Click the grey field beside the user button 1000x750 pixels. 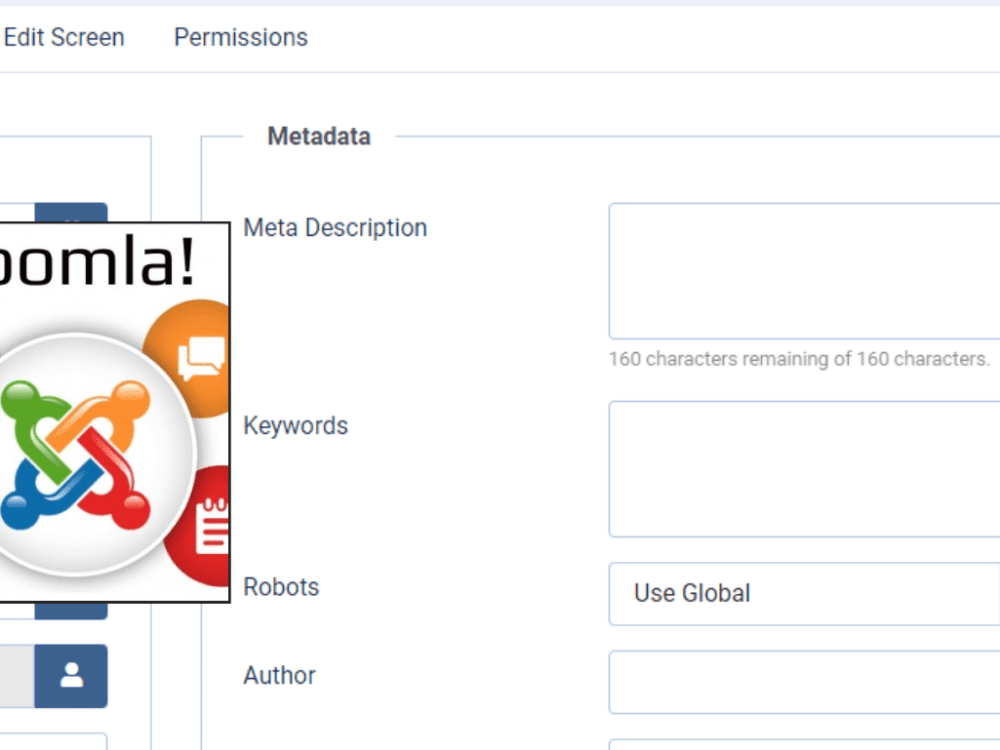17,675
